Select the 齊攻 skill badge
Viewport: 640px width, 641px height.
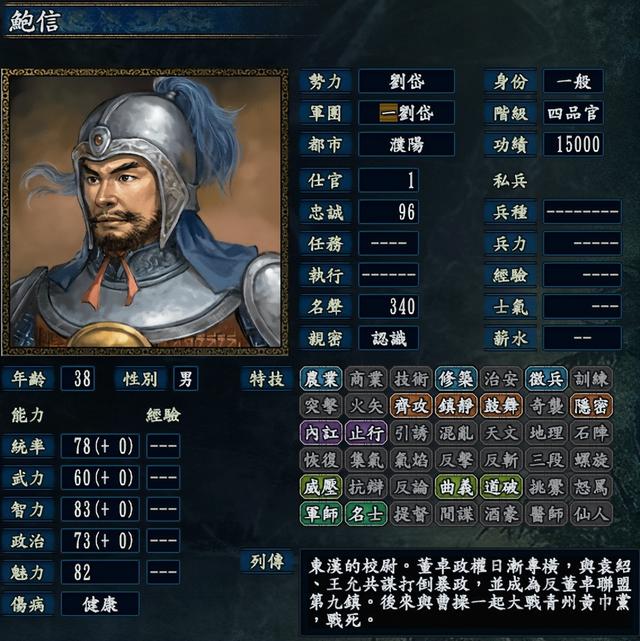click(411, 406)
